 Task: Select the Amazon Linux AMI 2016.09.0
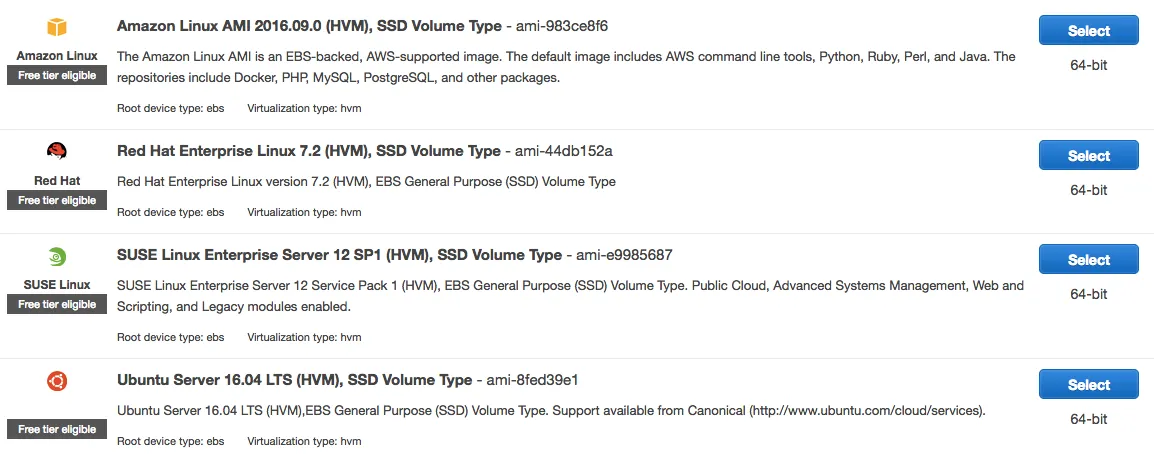click(x=1088, y=31)
